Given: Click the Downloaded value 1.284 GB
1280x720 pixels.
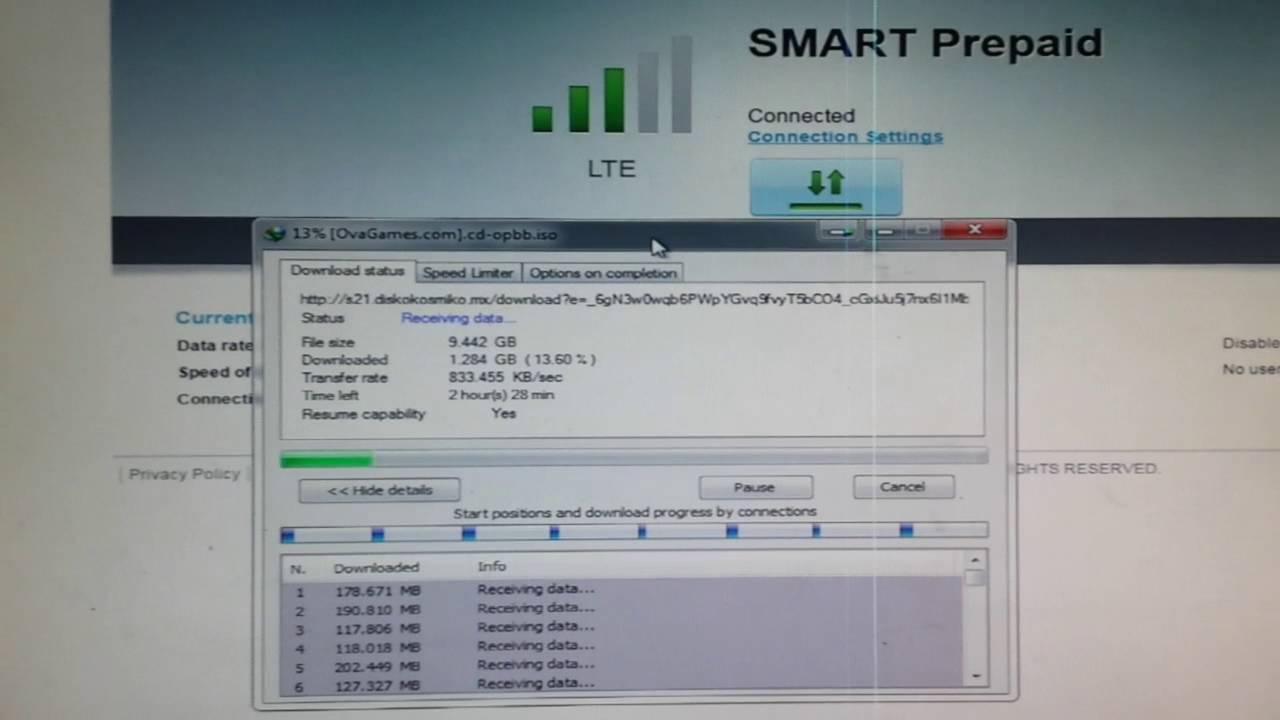Looking at the screenshot, I should [522, 359].
